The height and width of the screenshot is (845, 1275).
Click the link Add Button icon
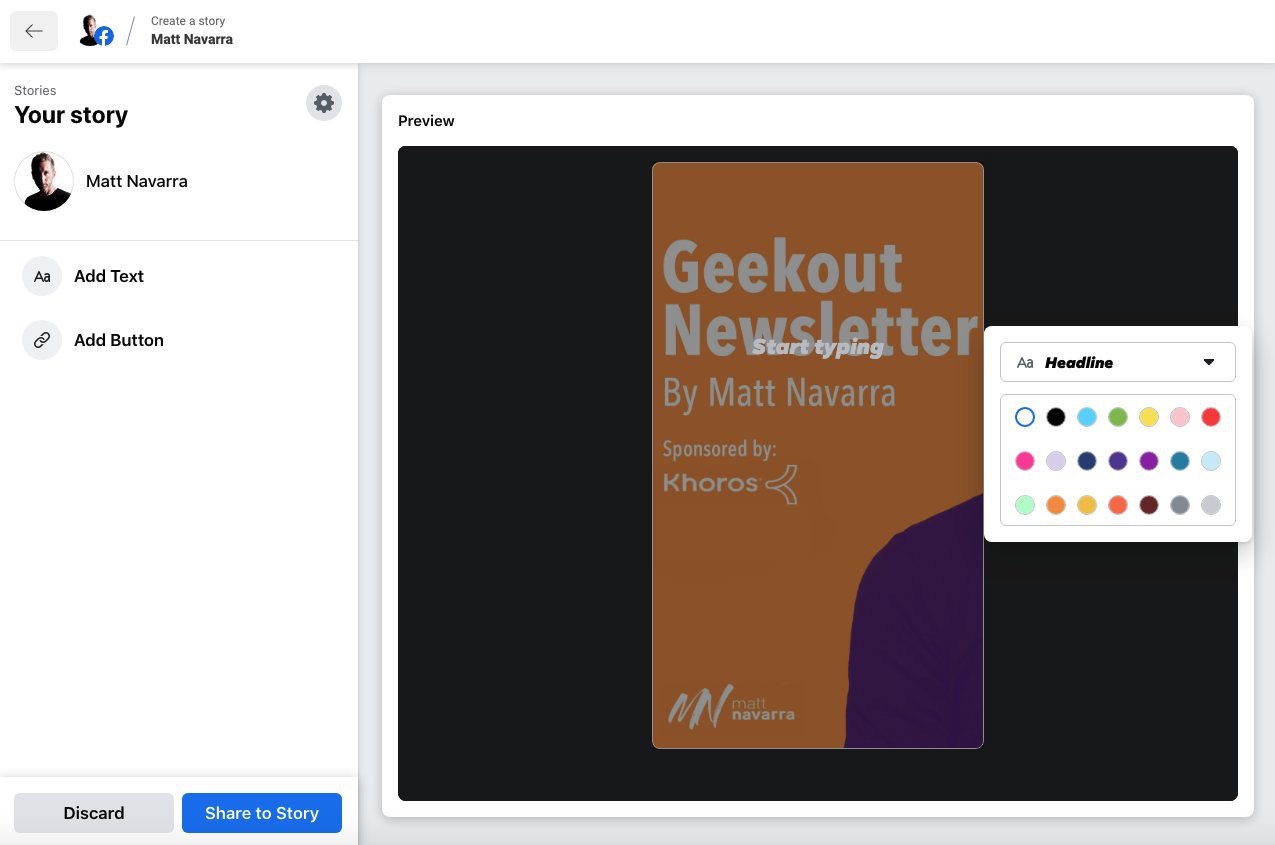click(42, 340)
